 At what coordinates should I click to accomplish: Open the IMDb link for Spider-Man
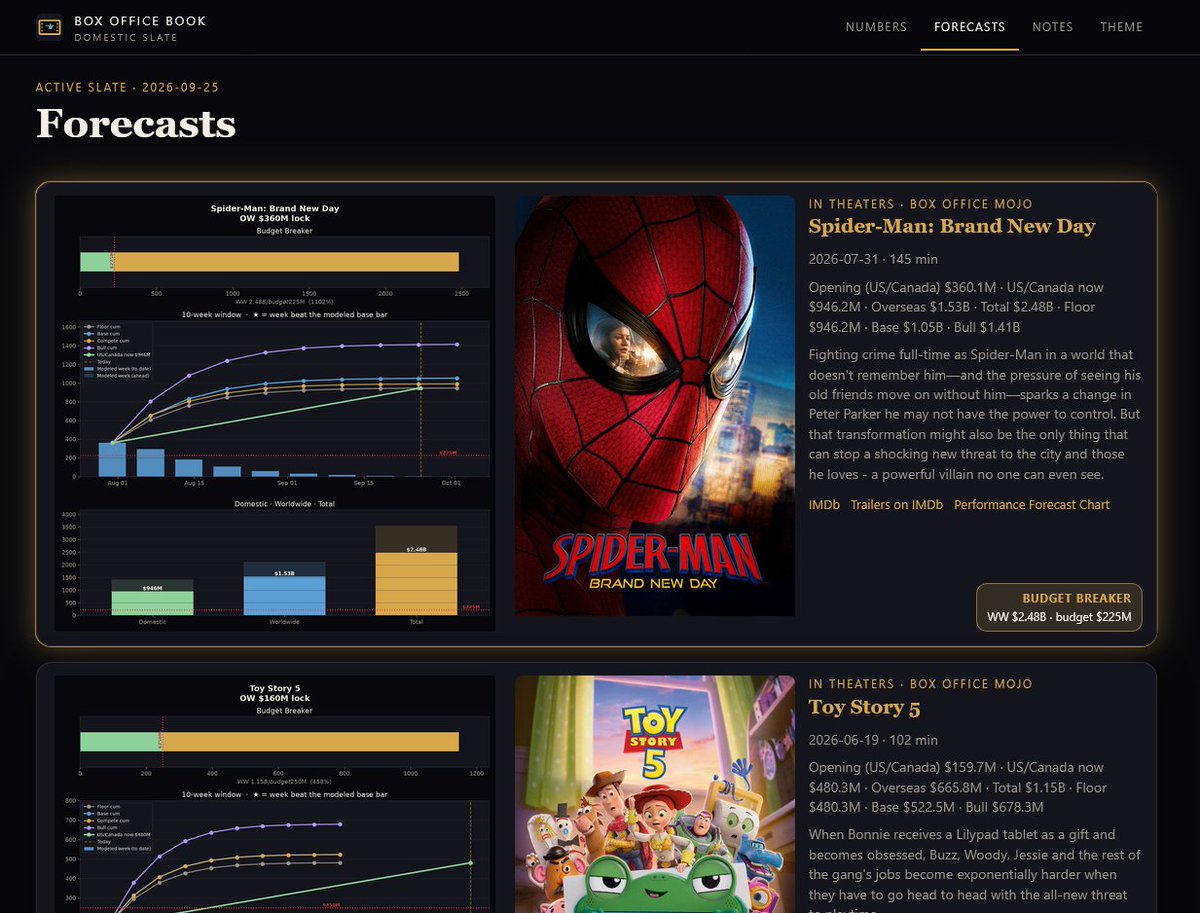click(x=824, y=505)
